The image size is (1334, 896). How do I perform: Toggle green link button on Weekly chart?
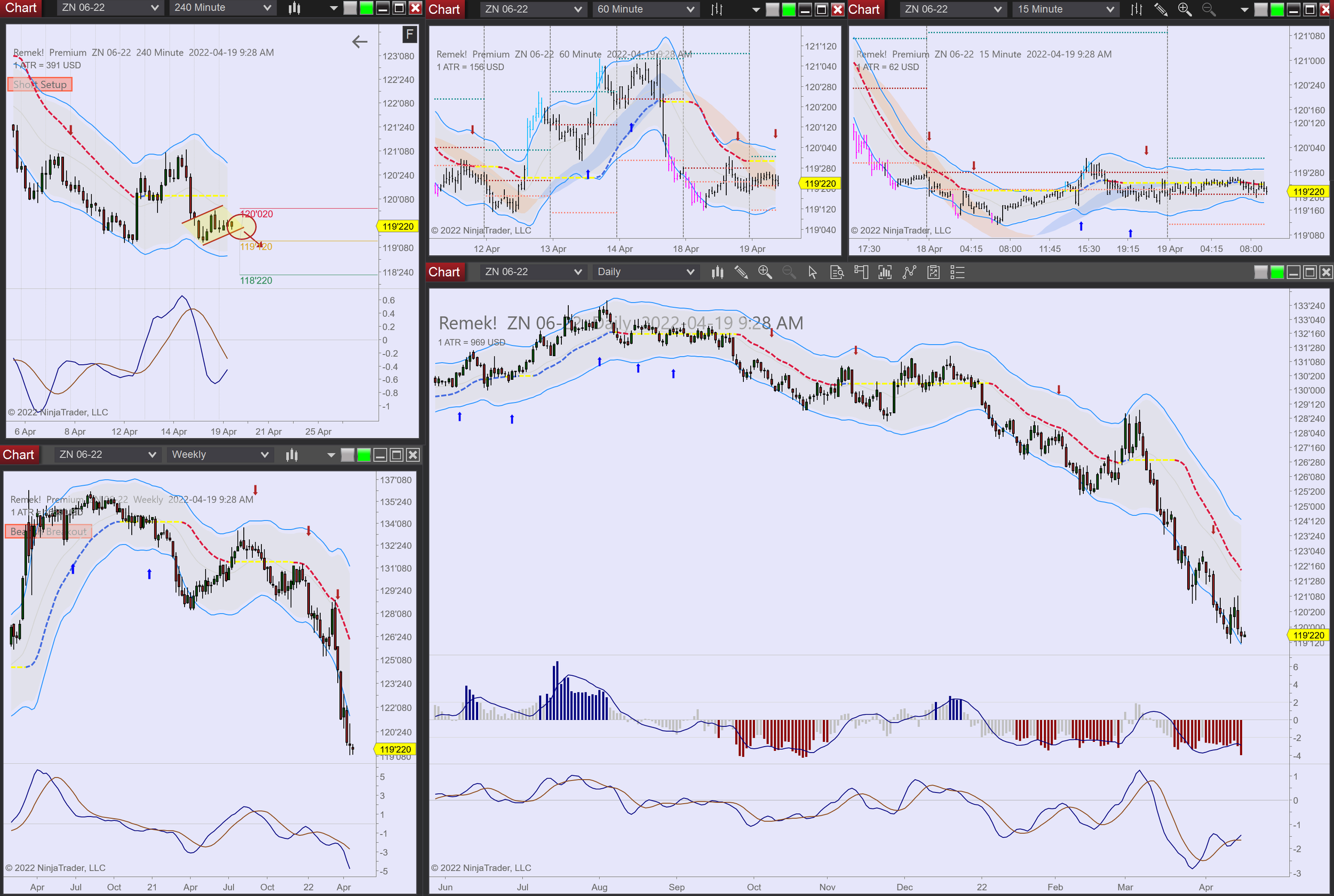tap(363, 455)
